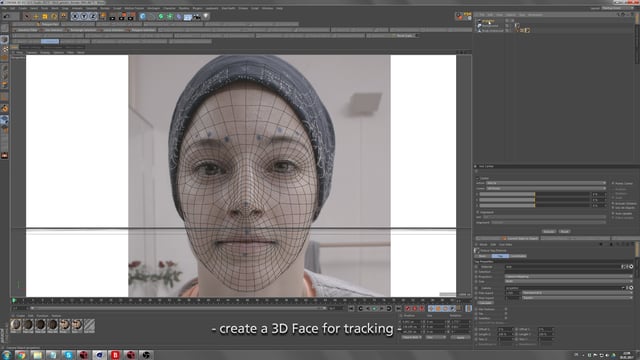Open Google Chrome from the taskbar
The width and height of the screenshot is (640, 360).
coord(21,355)
